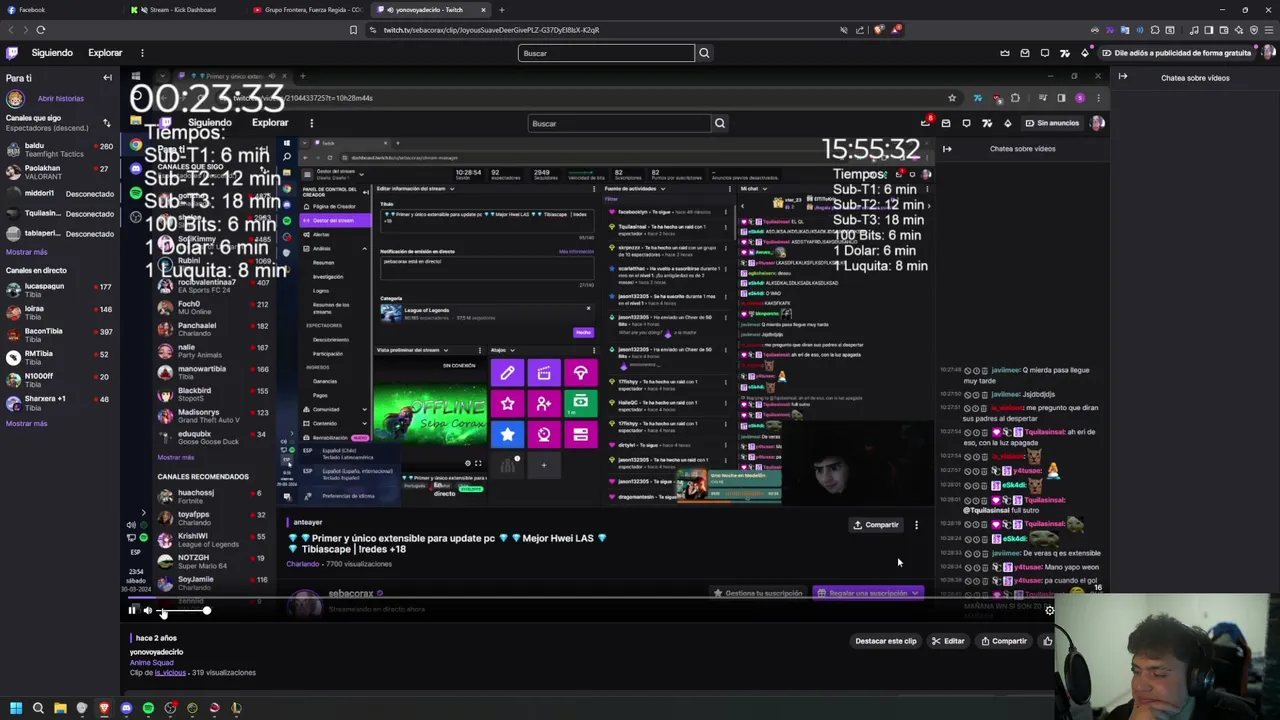The image size is (1280, 720).
Task: Open N1000ff channel
Action: (60, 380)
